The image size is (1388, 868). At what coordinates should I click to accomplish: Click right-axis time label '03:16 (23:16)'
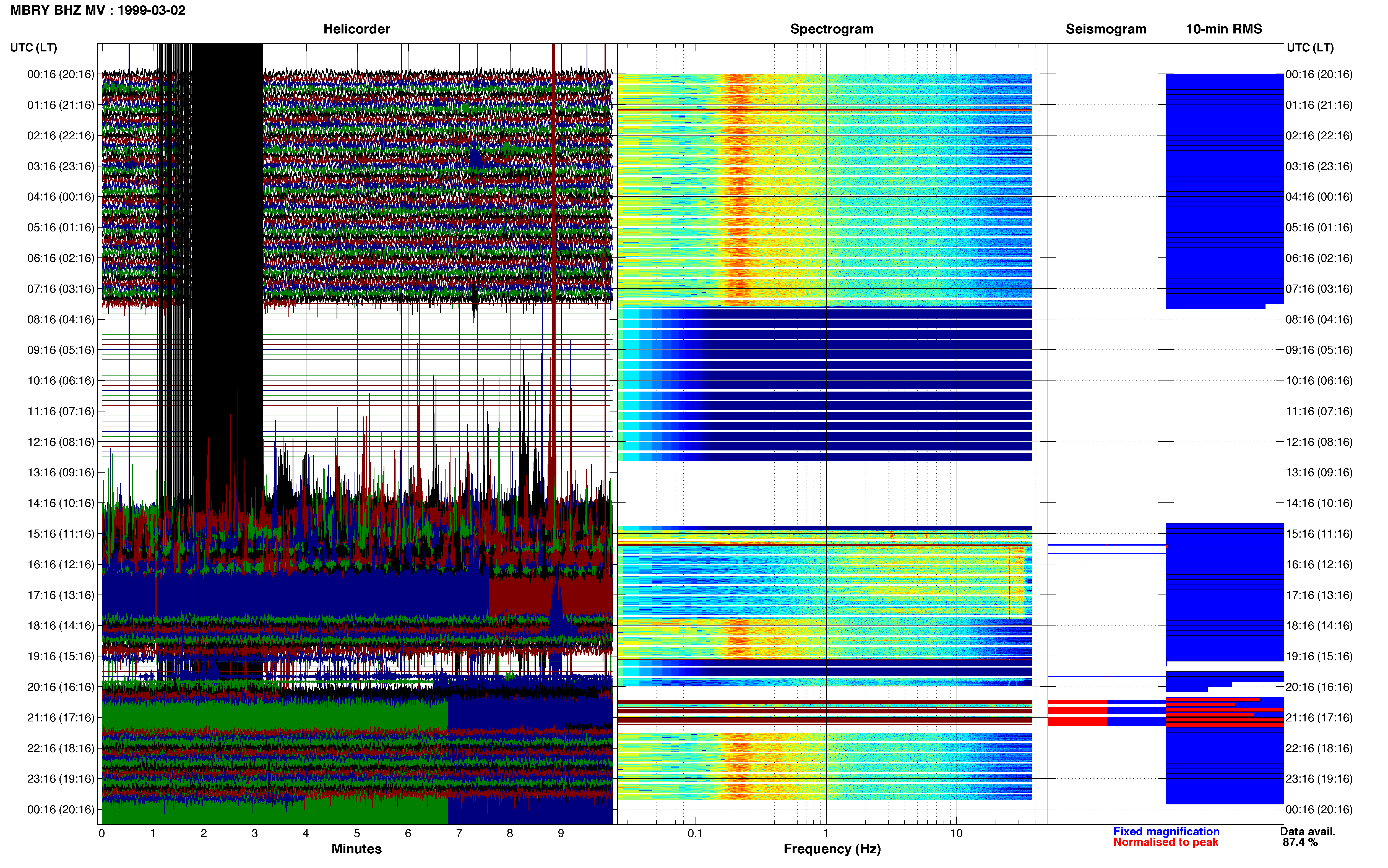1319,166
